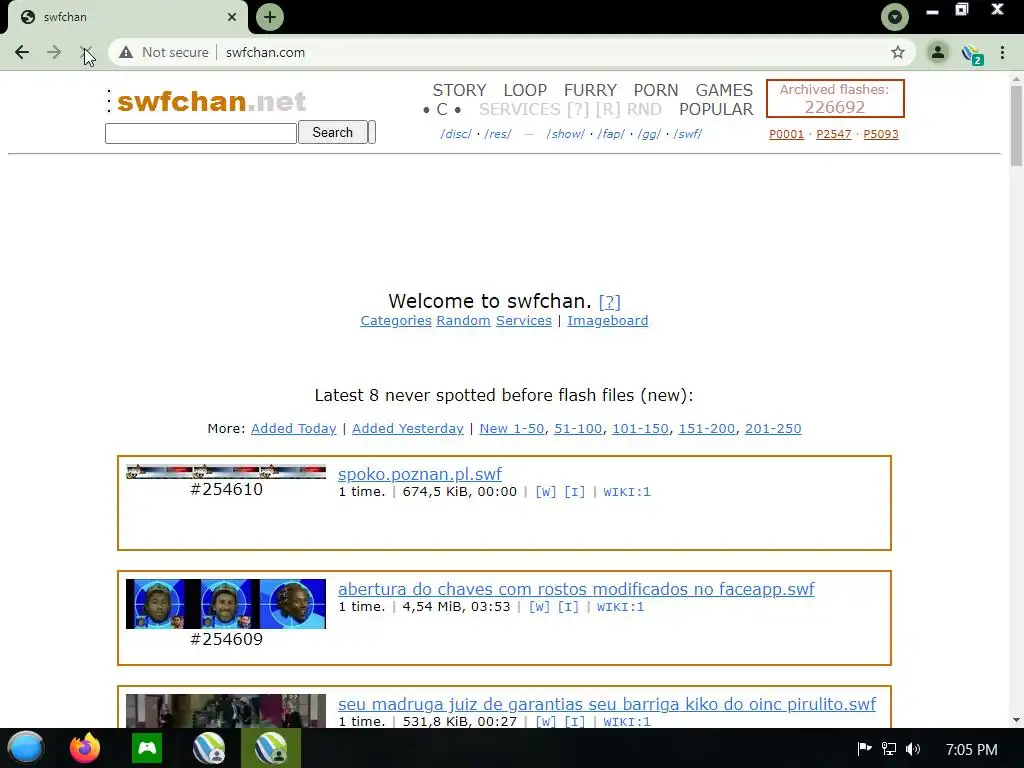This screenshot has width=1024, height=768.
Task: Open the /disc/ board
Action: [x=456, y=134]
